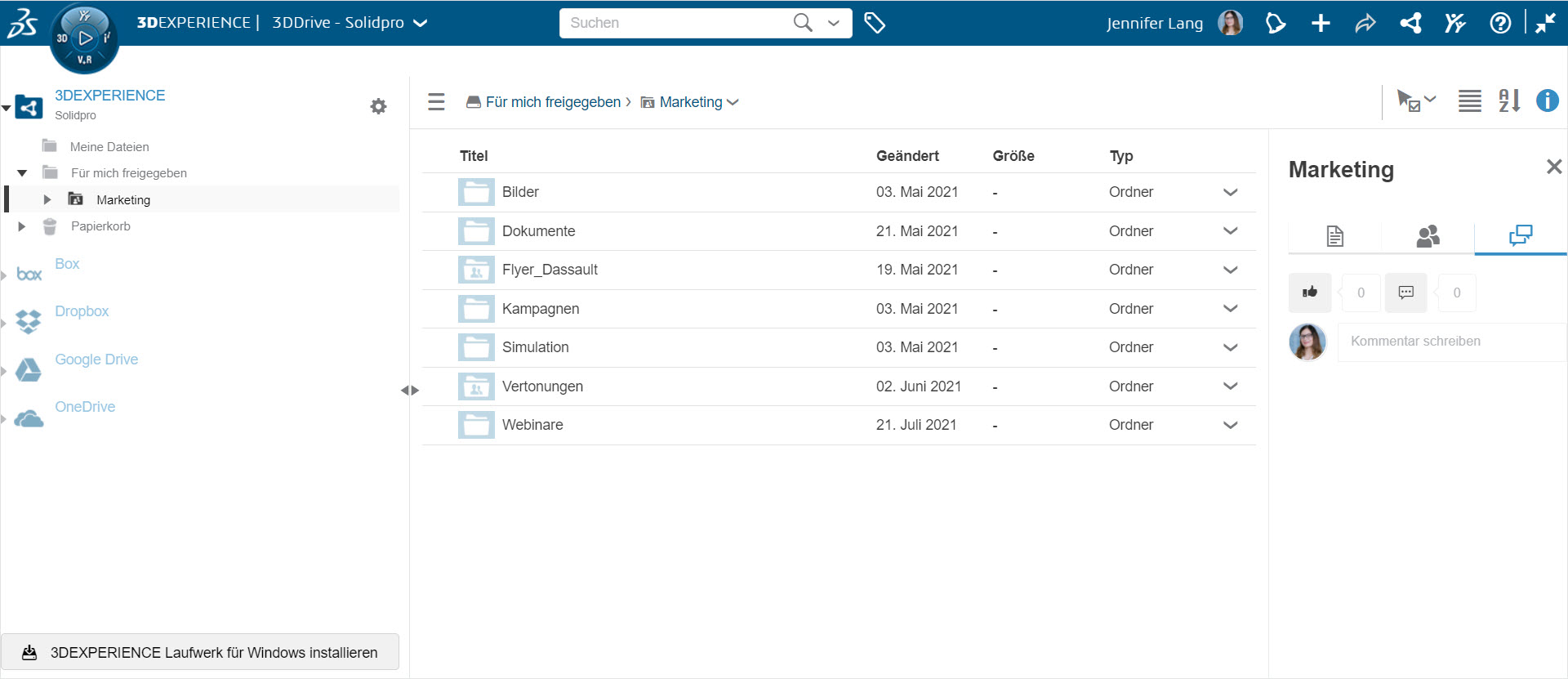Select Papierkorb in the tree
The height and width of the screenshot is (679, 1568).
tap(100, 226)
